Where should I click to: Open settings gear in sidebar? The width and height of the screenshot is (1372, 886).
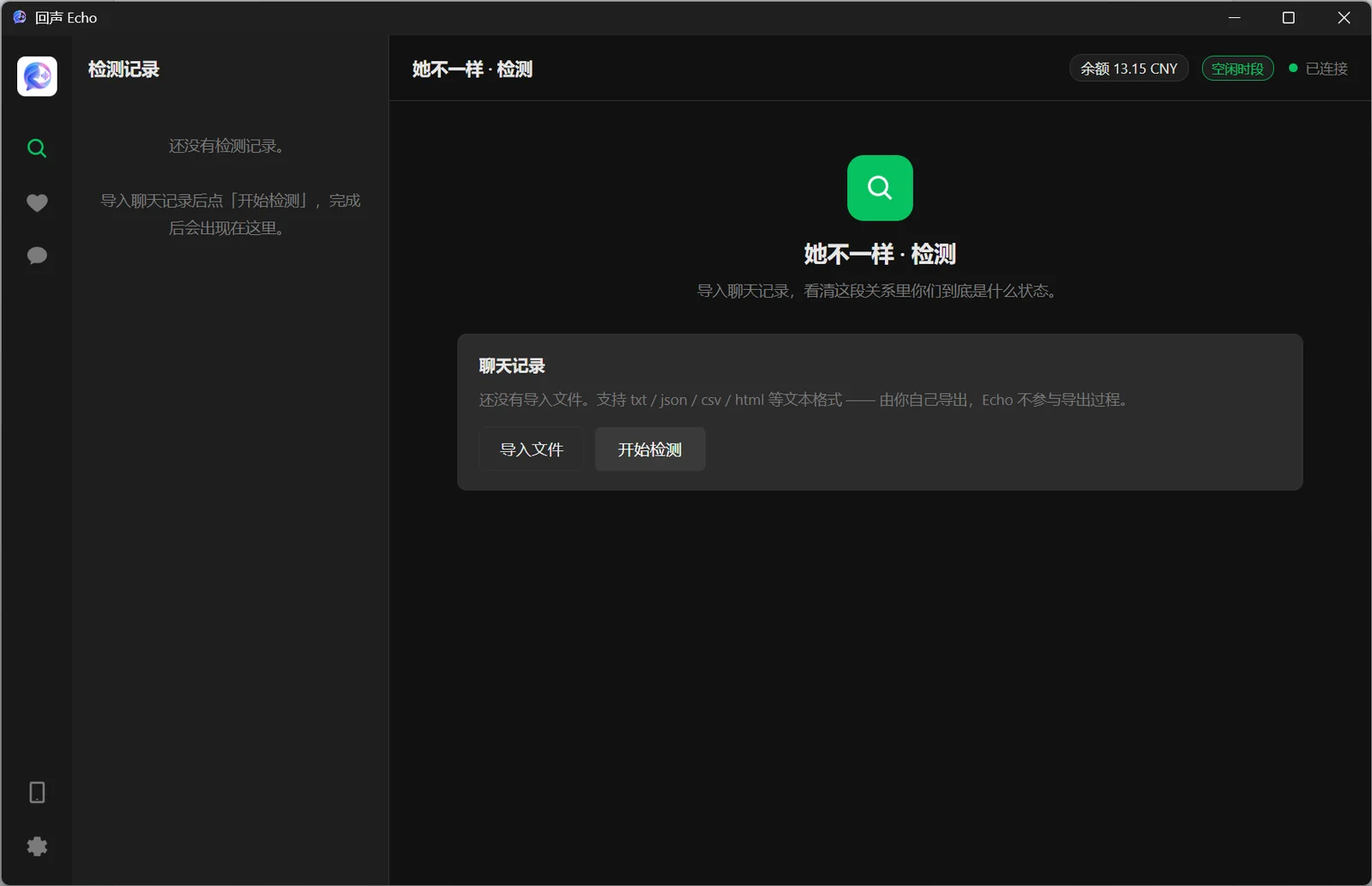pyautogui.click(x=37, y=847)
